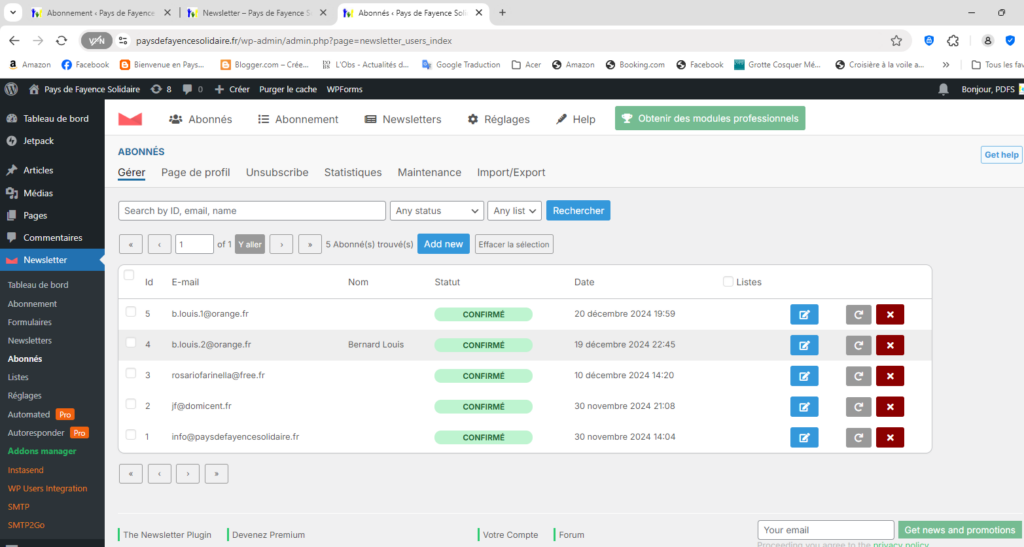Focus the Search by ID, email, name field
Screen dimensions: 1024x547
251,211
